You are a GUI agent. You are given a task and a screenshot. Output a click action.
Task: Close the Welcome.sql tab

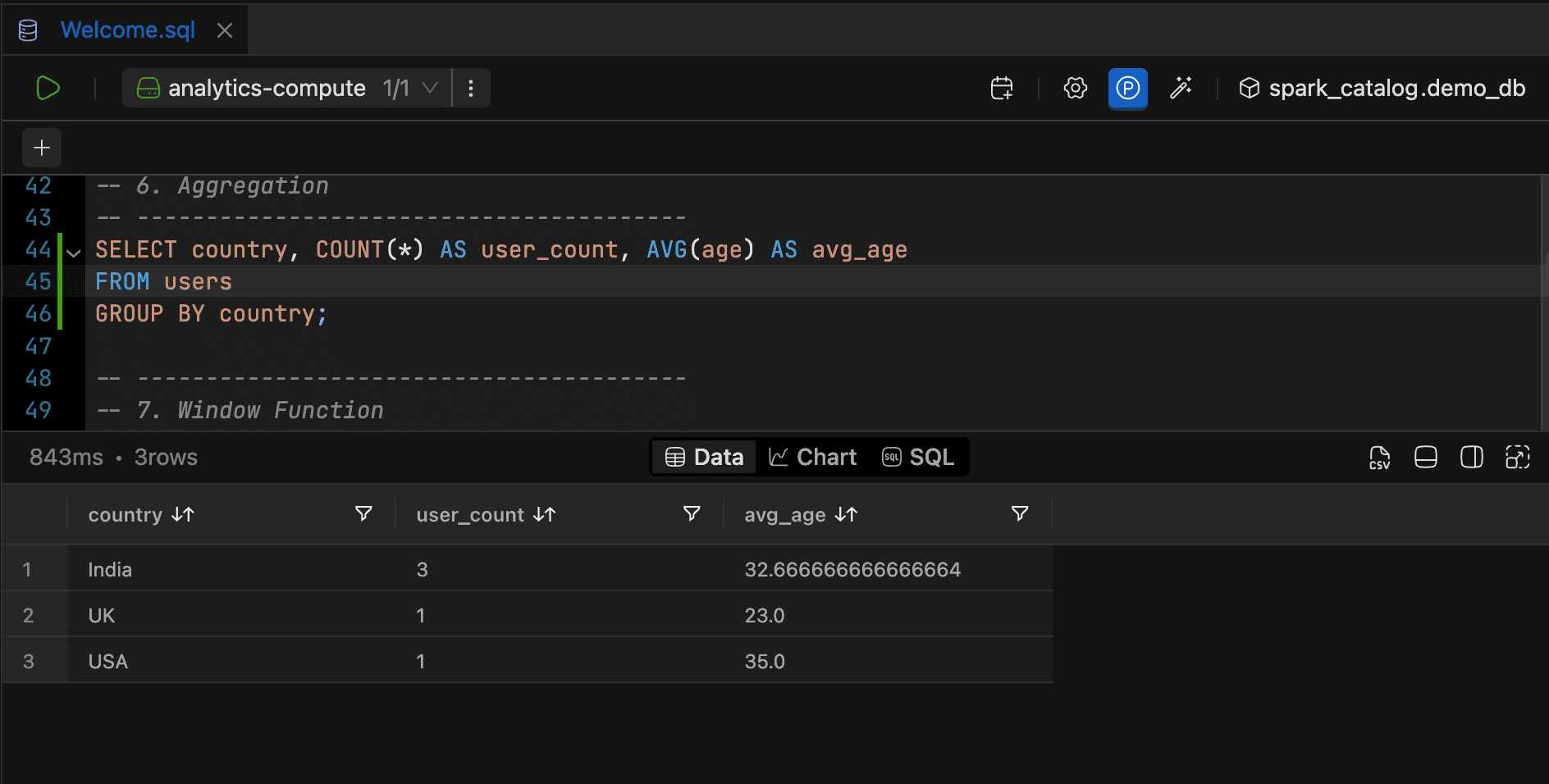(x=225, y=30)
